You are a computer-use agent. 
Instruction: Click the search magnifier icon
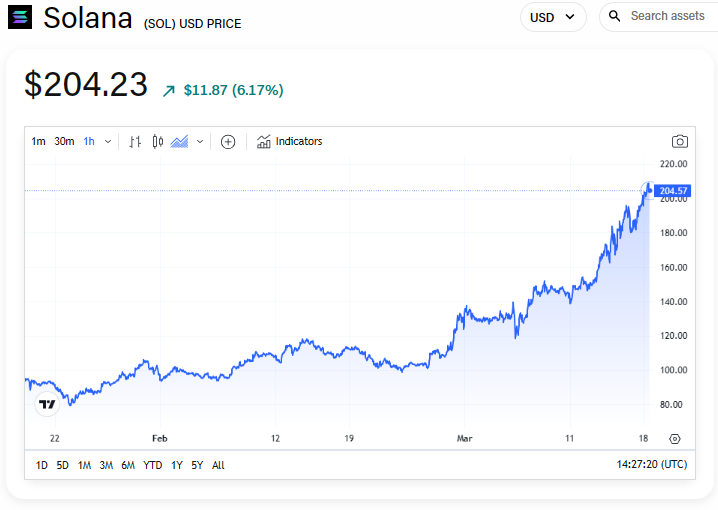click(x=615, y=17)
